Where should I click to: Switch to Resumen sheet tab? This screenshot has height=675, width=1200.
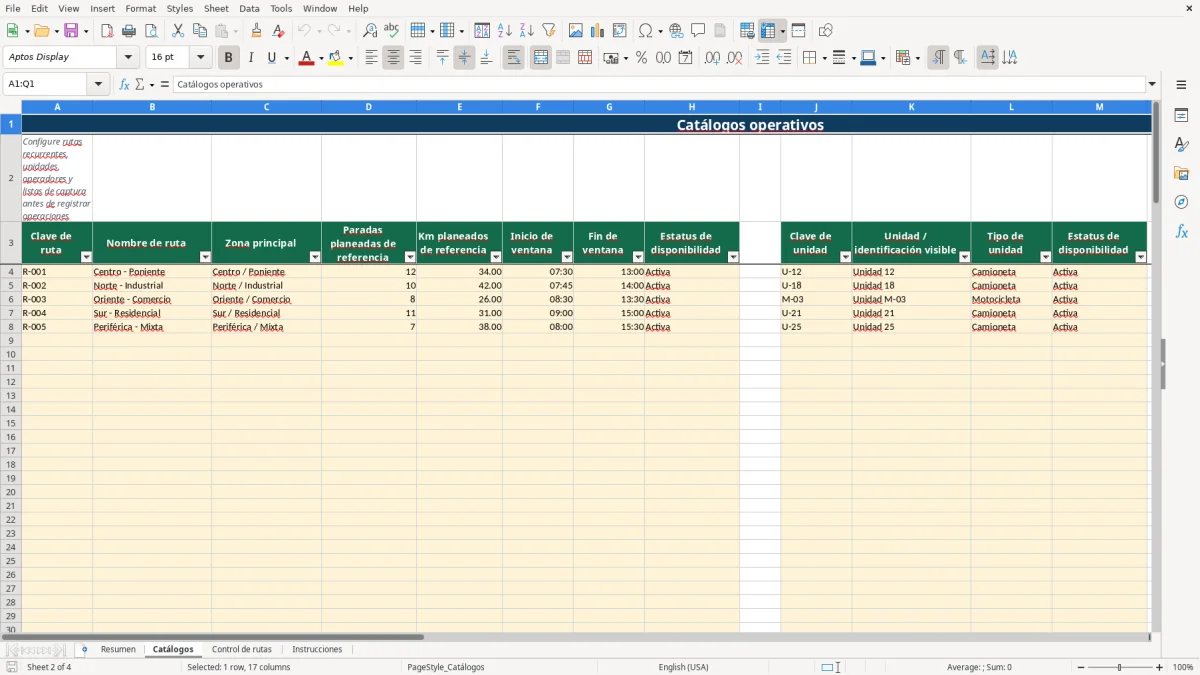click(x=118, y=649)
